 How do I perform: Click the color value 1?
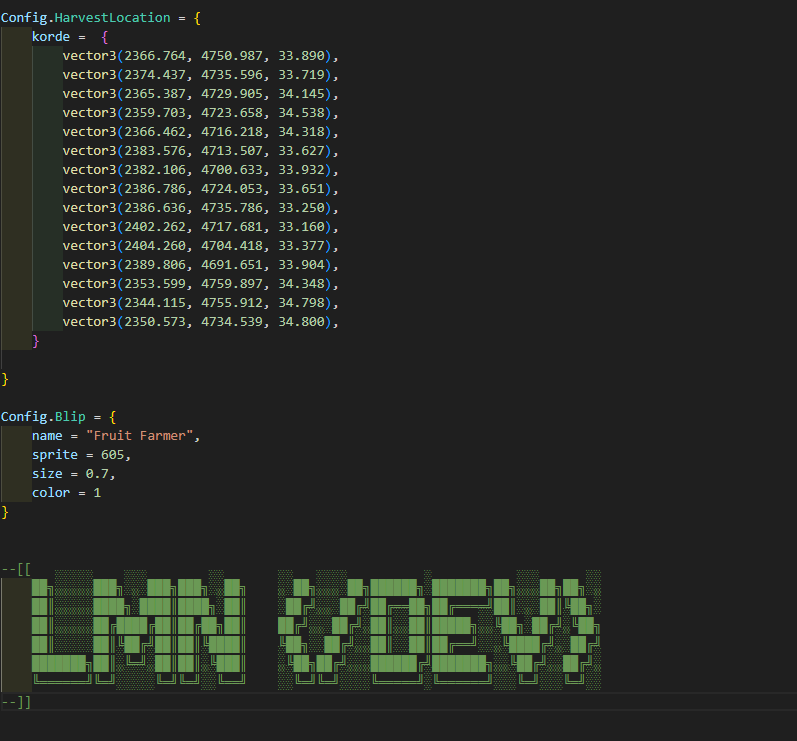click(97, 493)
